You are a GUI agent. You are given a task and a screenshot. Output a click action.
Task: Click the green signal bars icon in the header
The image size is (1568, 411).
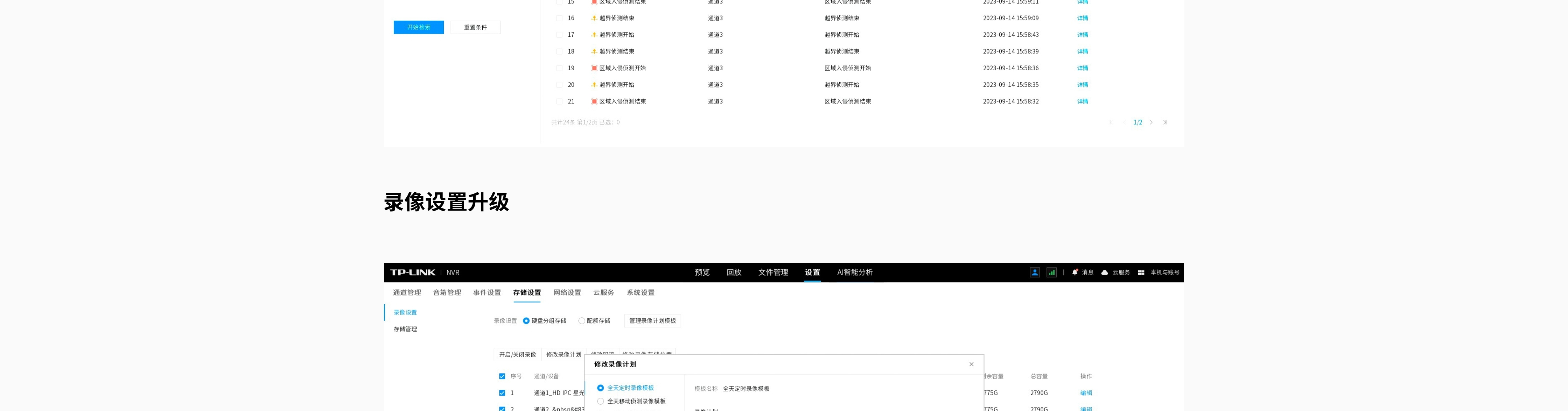tap(1052, 272)
